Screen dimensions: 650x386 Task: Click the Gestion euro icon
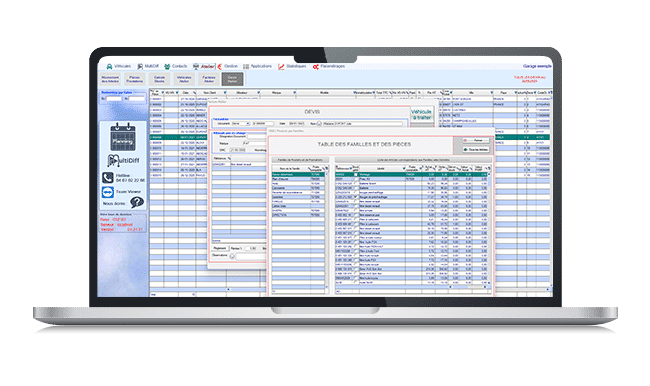click(x=220, y=66)
